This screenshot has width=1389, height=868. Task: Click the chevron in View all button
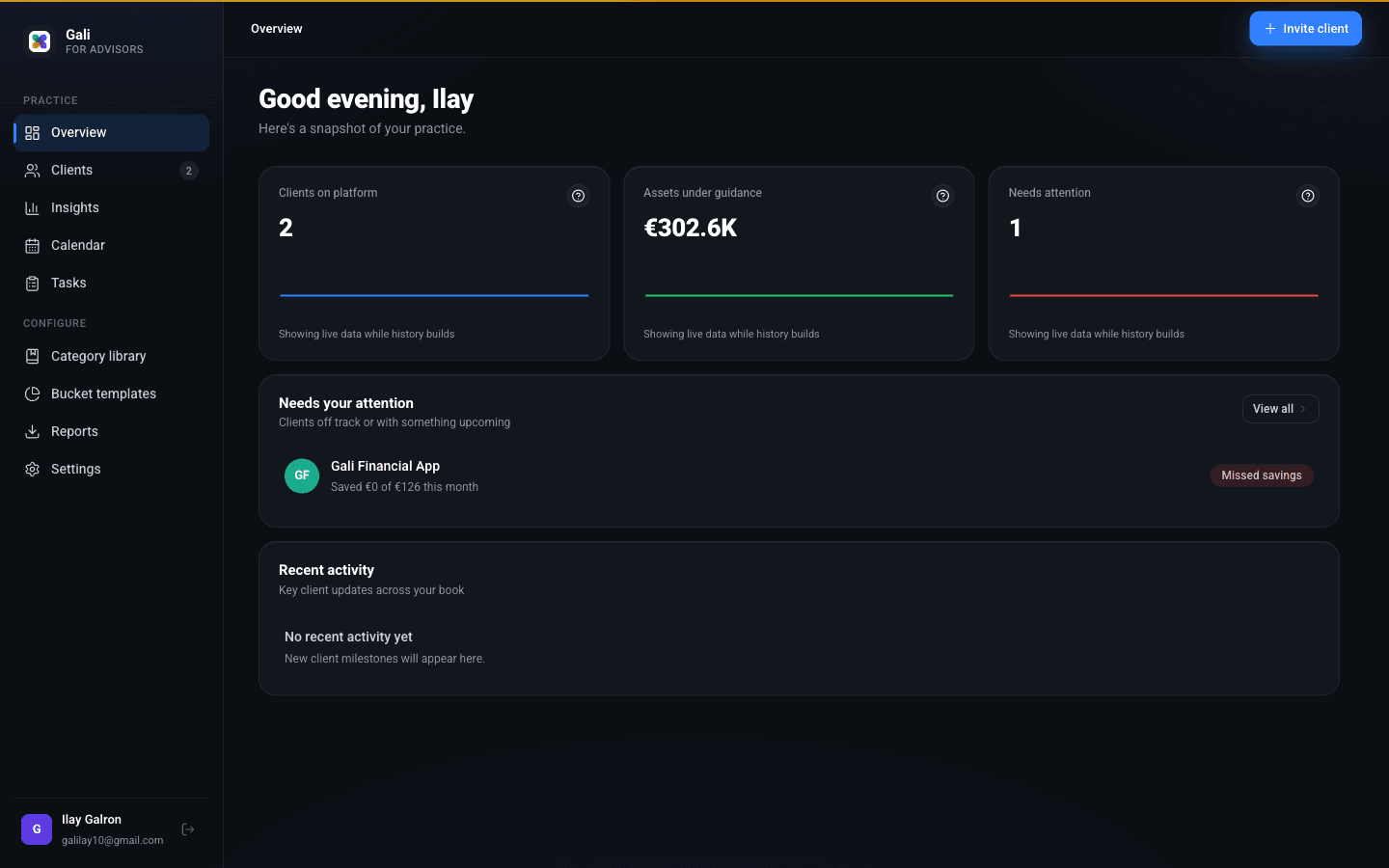[x=1303, y=409]
